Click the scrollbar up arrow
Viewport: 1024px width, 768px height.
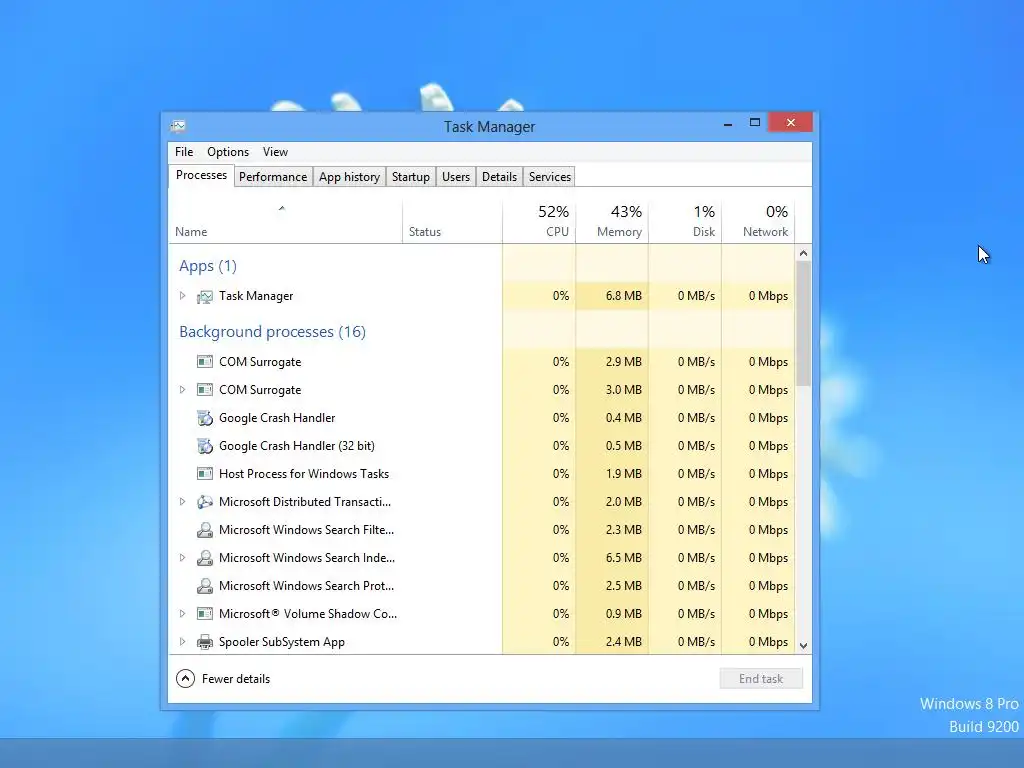[803, 253]
